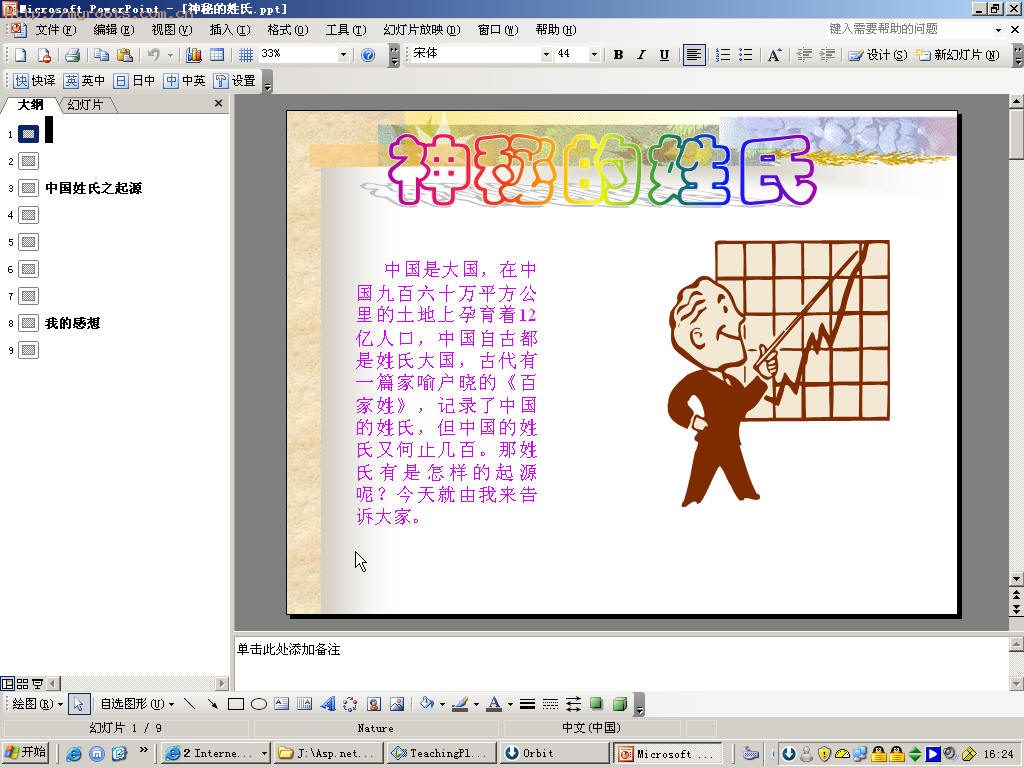
Task: Toggle Bold formatting
Action: pyautogui.click(x=618, y=55)
